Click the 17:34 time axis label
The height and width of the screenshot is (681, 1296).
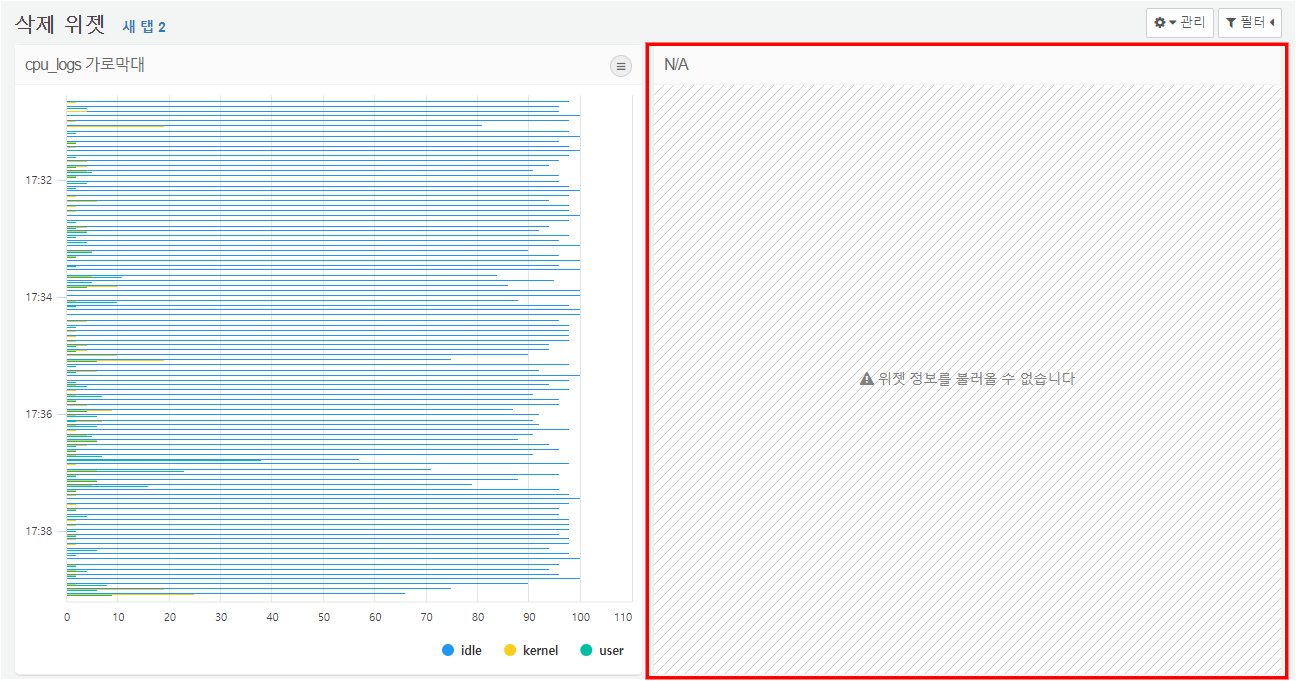click(39, 297)
